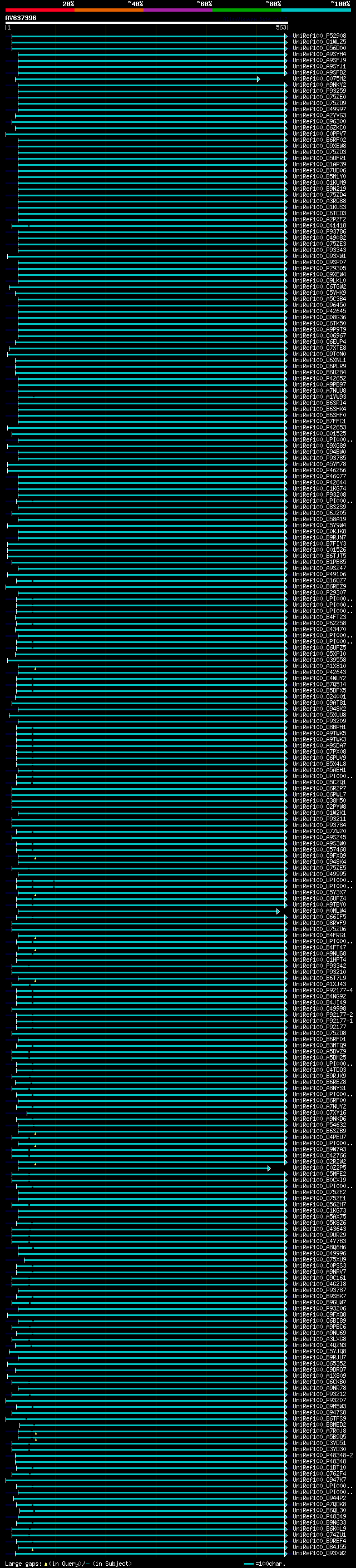Select the UniRef100_B9GUW7 label
This screenshot has height=1568, width=356.
click(x=319, y=1302)
